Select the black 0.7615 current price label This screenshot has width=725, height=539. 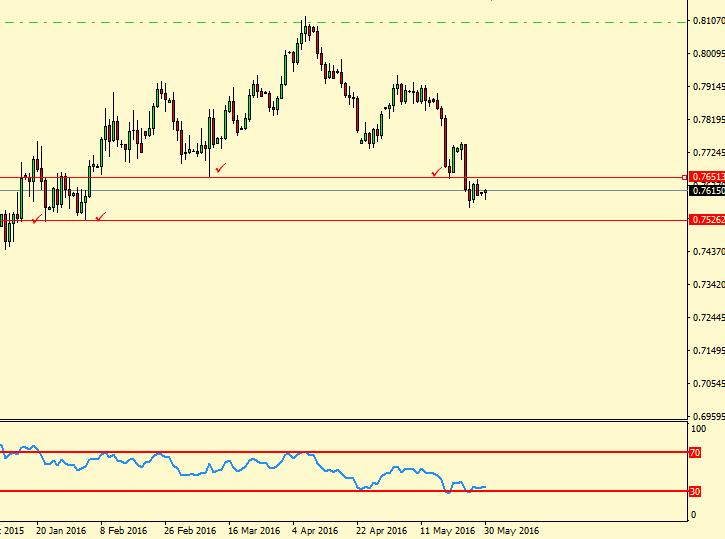tap(707, 190)
